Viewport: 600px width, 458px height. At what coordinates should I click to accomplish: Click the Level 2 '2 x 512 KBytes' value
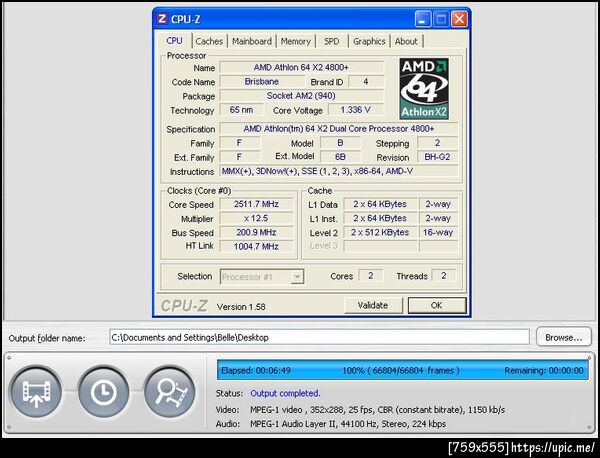tap(380, 232)
